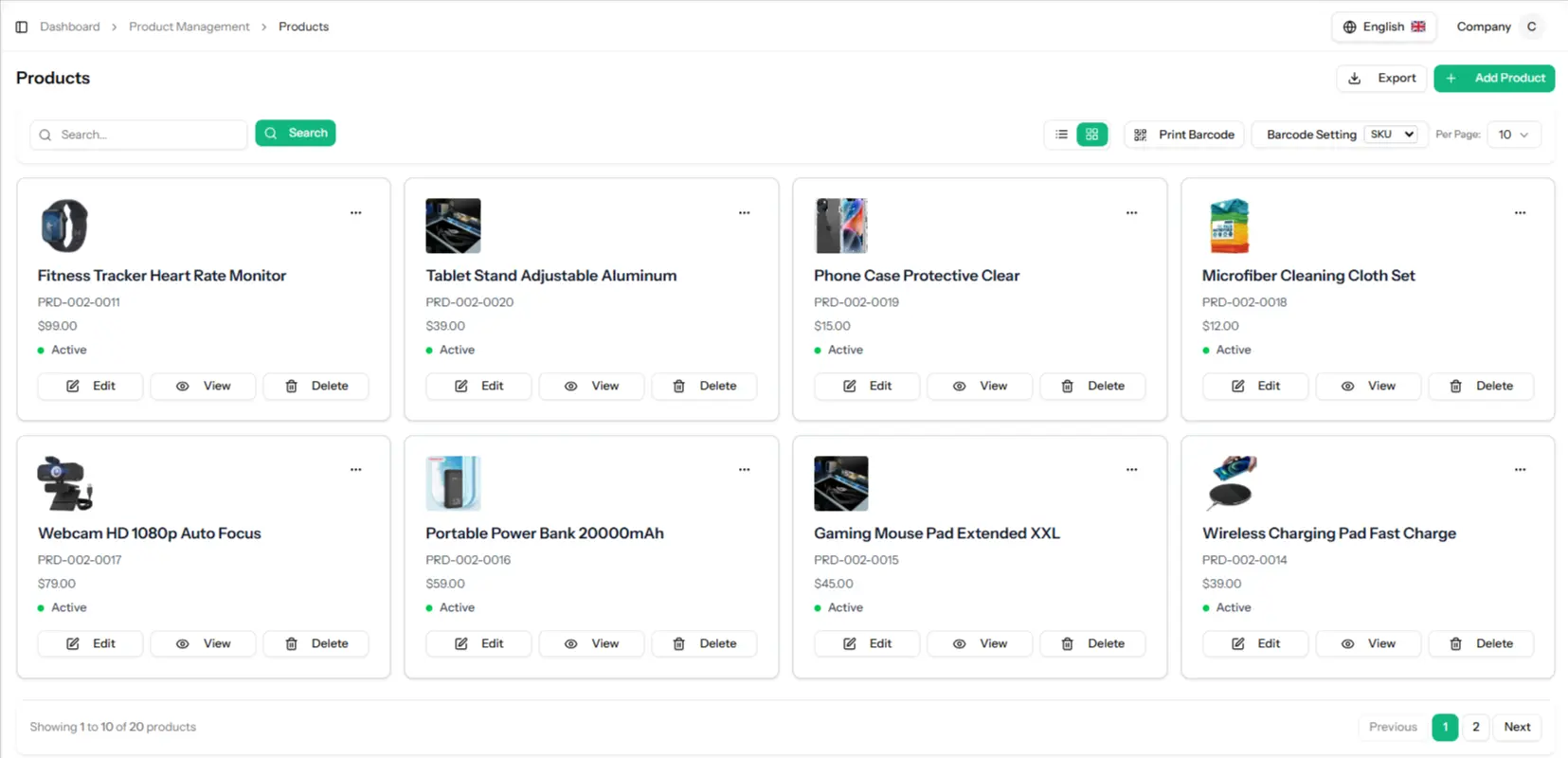1568x758 pixels.
Task: Click the green Search button
Action: 296,134
